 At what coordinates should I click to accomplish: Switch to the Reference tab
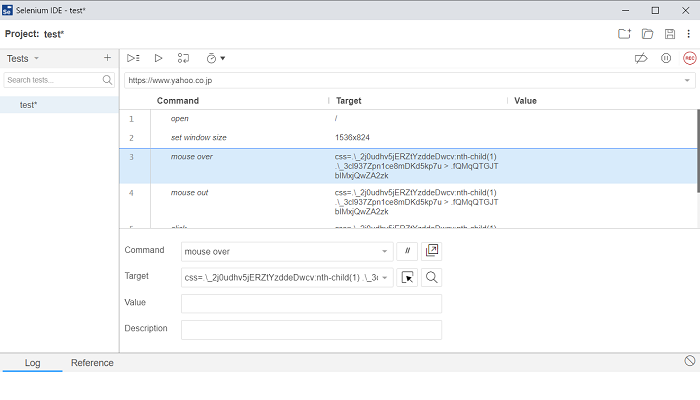(x=92, y=363)
